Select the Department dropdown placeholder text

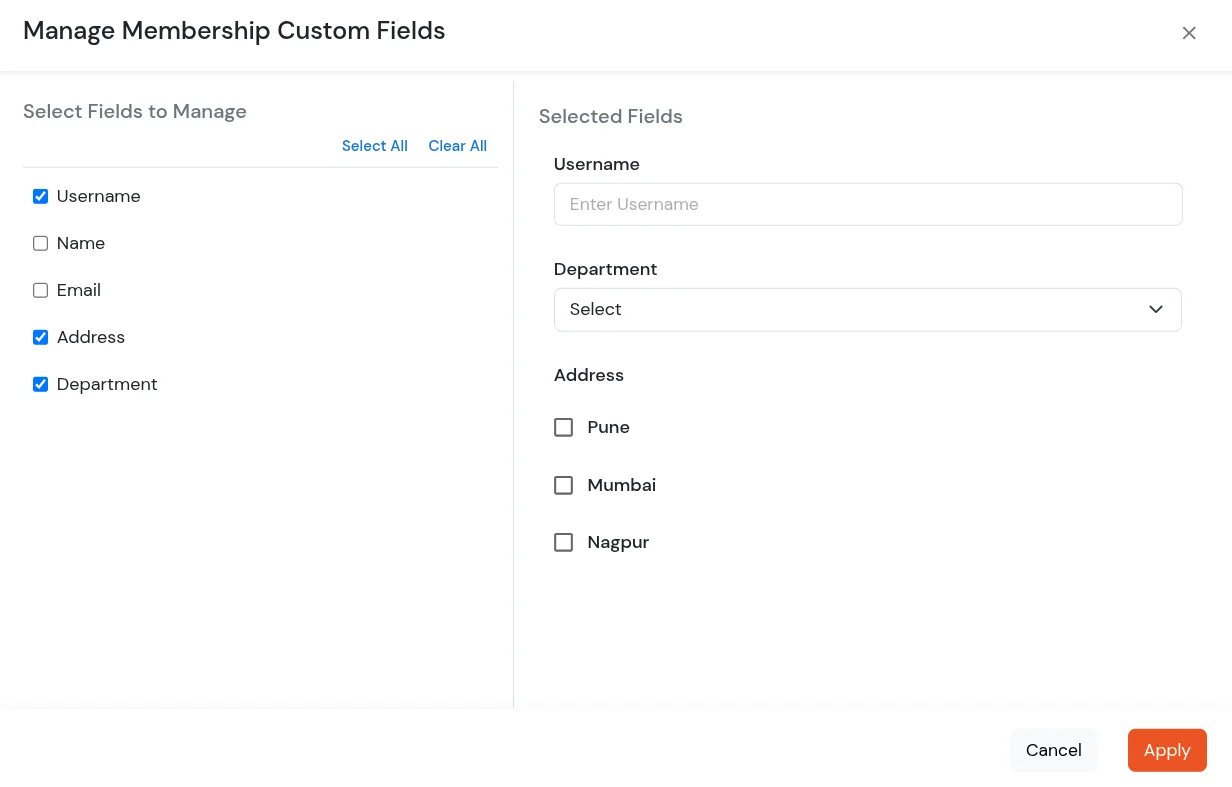(x=595, y=309)
